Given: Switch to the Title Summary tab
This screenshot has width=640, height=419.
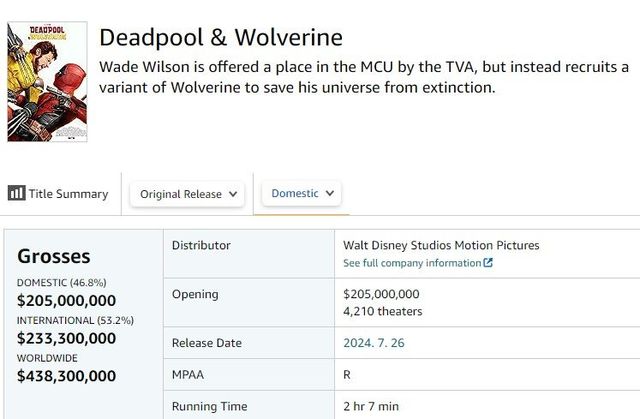Looking at the screenshot, I should (x=67, y=194).
